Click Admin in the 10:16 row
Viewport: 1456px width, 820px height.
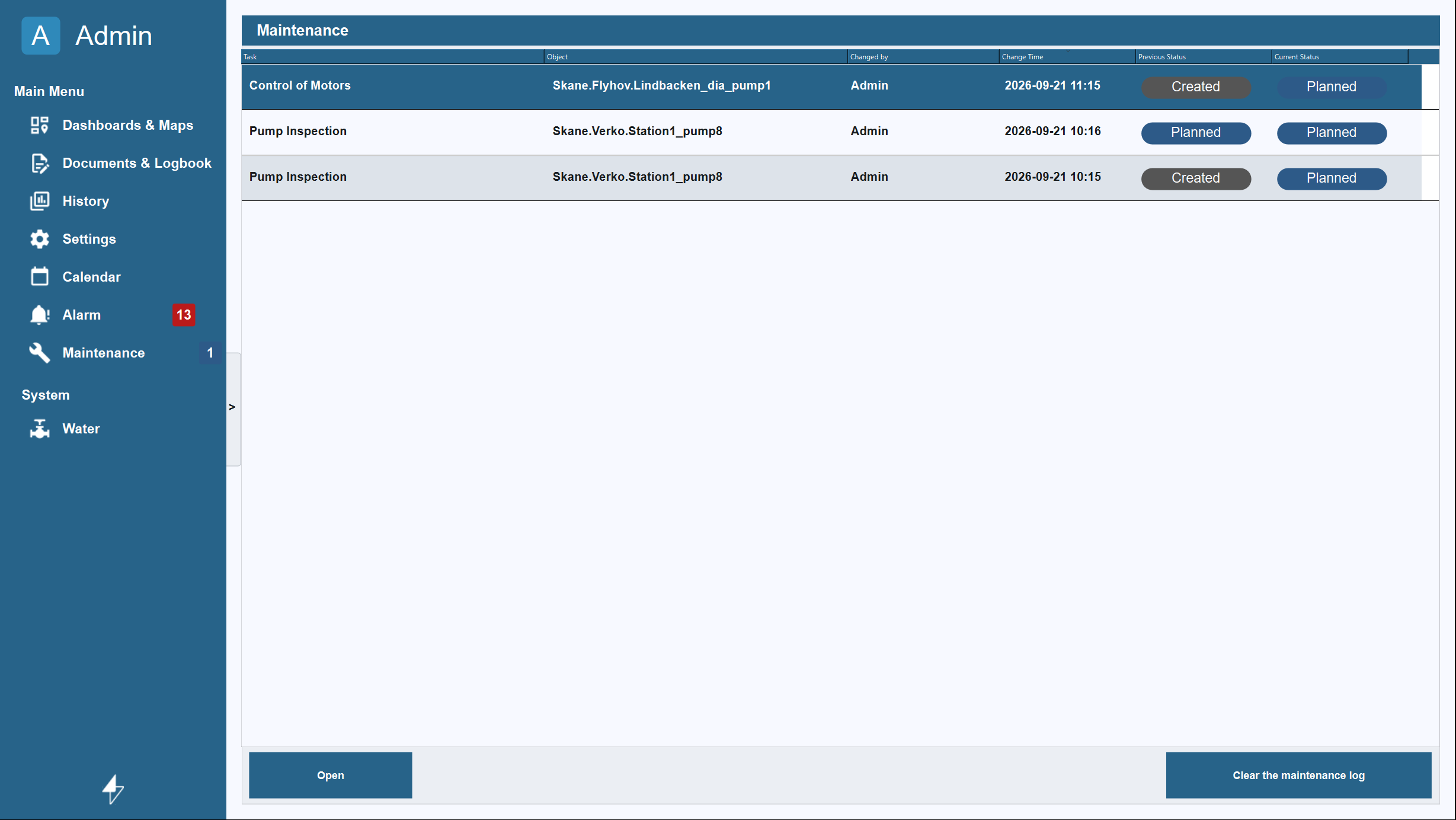click(869, 131)
